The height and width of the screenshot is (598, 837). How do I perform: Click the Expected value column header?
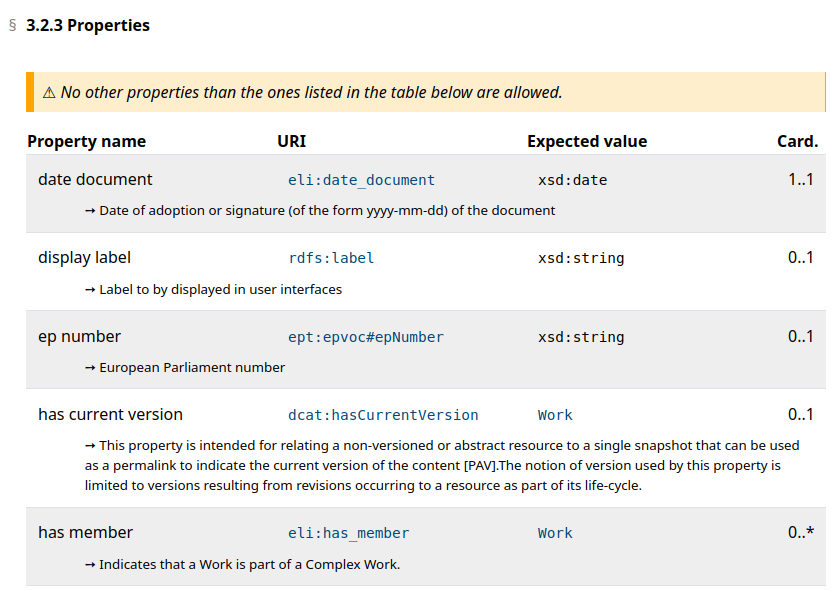coord(587,141)
